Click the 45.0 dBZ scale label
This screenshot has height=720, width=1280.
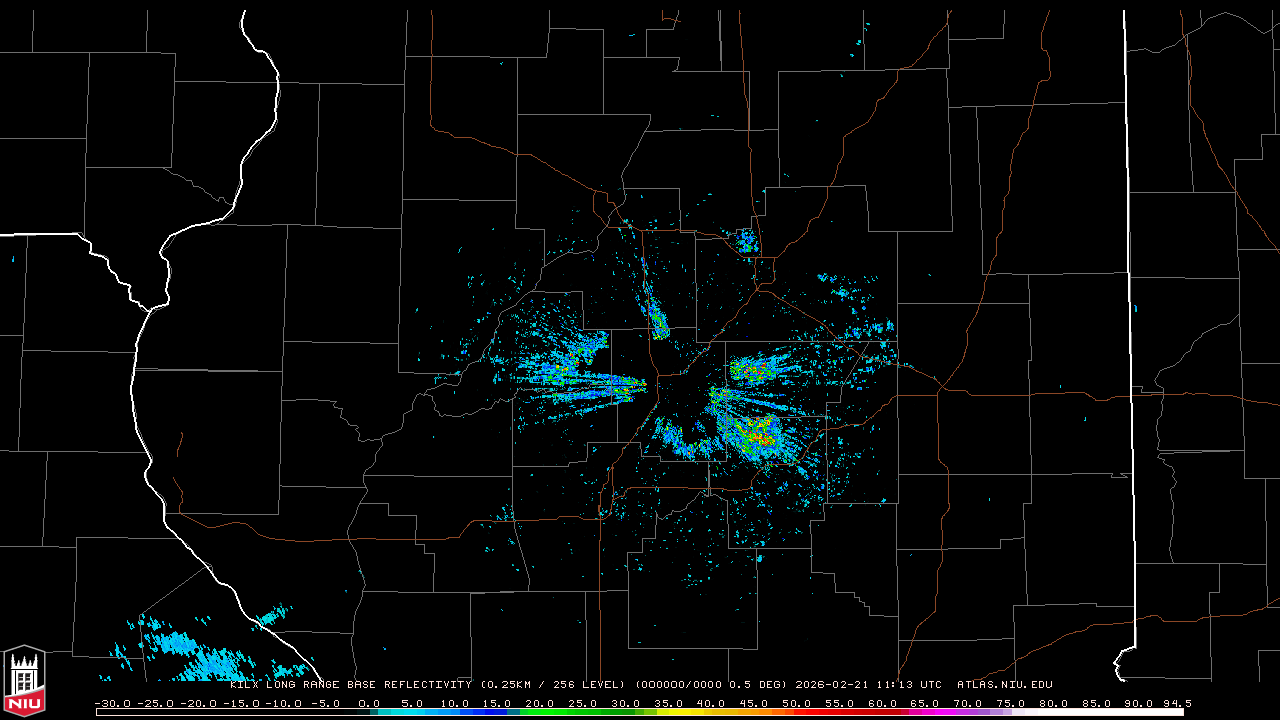(754, 704)
